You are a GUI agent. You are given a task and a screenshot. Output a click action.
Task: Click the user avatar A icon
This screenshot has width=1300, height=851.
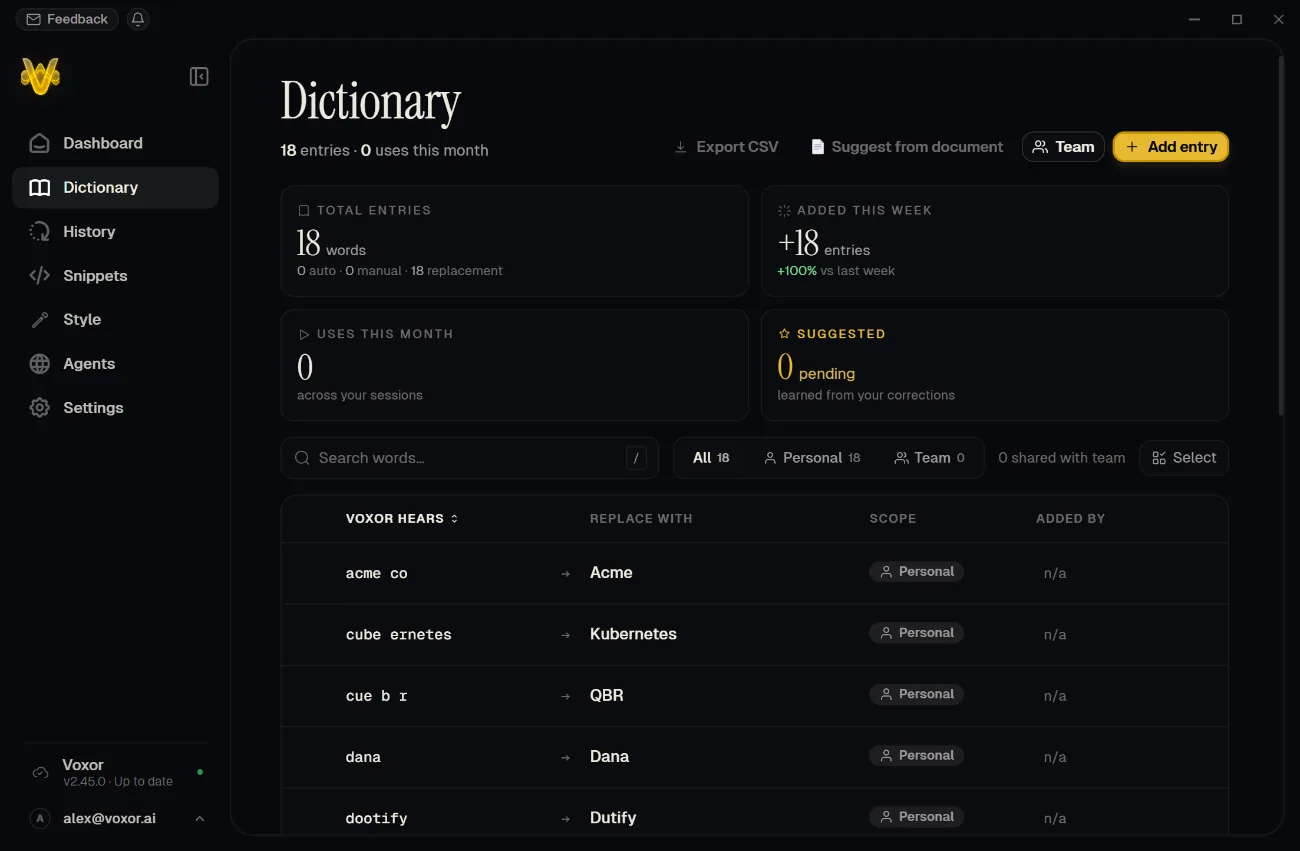(40, 819)
